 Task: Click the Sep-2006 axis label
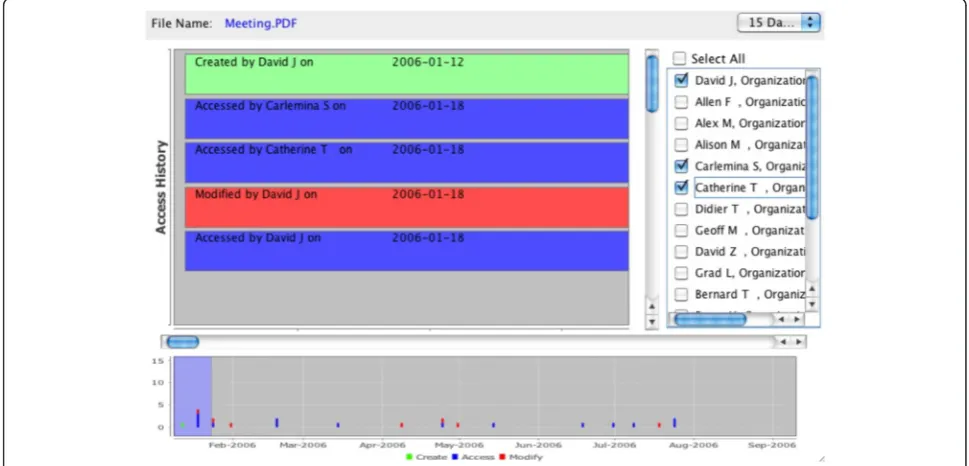point(771,445)
